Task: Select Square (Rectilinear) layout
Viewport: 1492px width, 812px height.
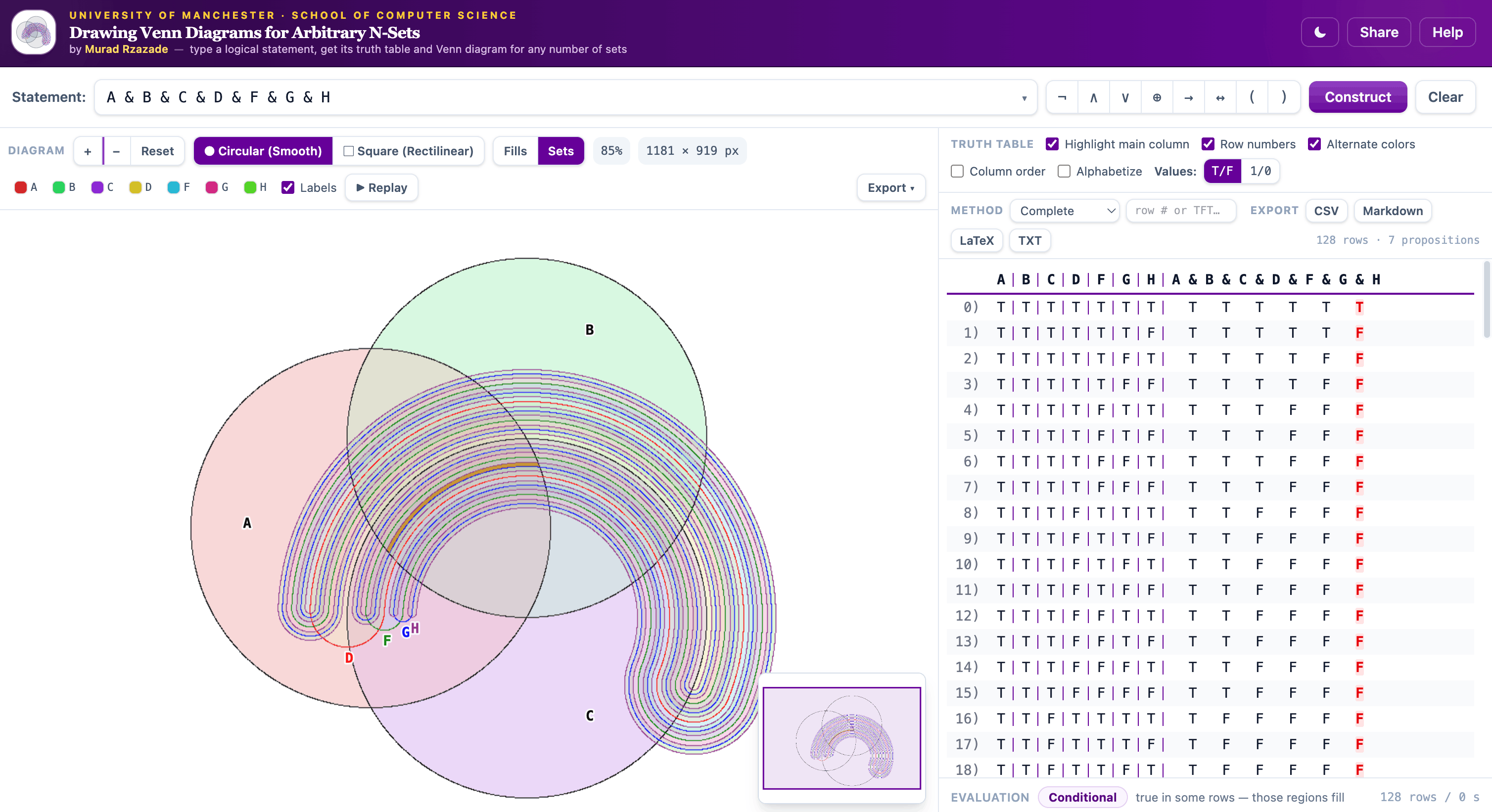Action: point(408,151)
